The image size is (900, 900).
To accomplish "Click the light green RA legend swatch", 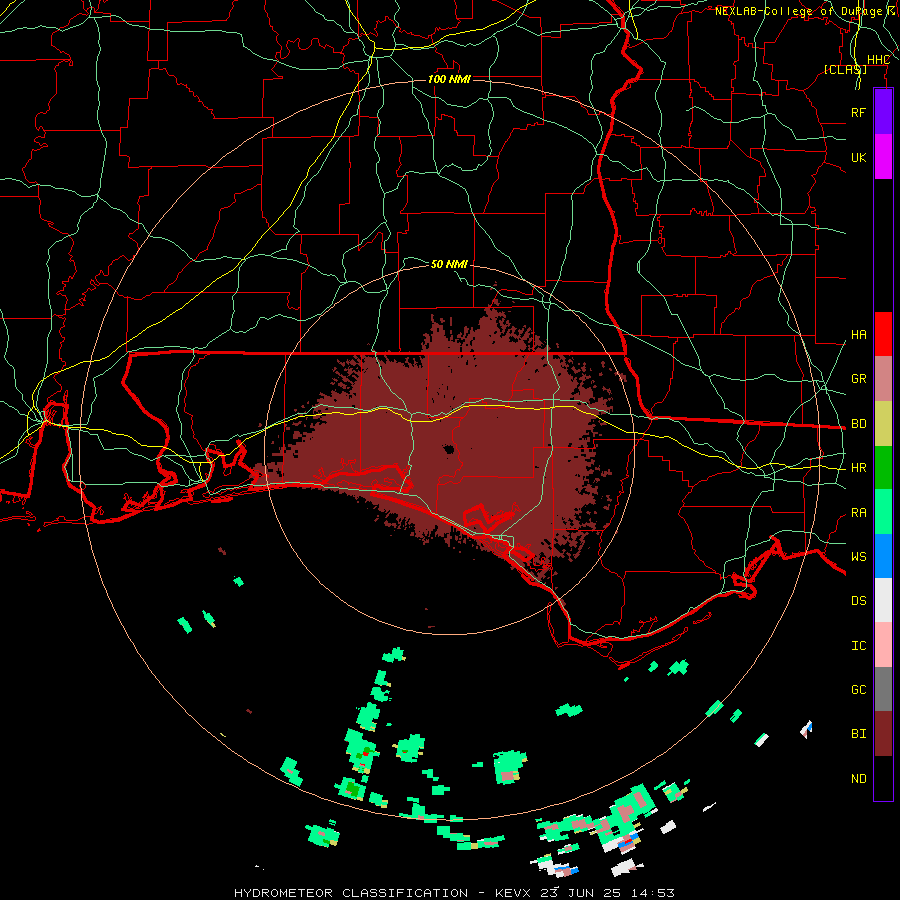I will [x=883, y=512].
